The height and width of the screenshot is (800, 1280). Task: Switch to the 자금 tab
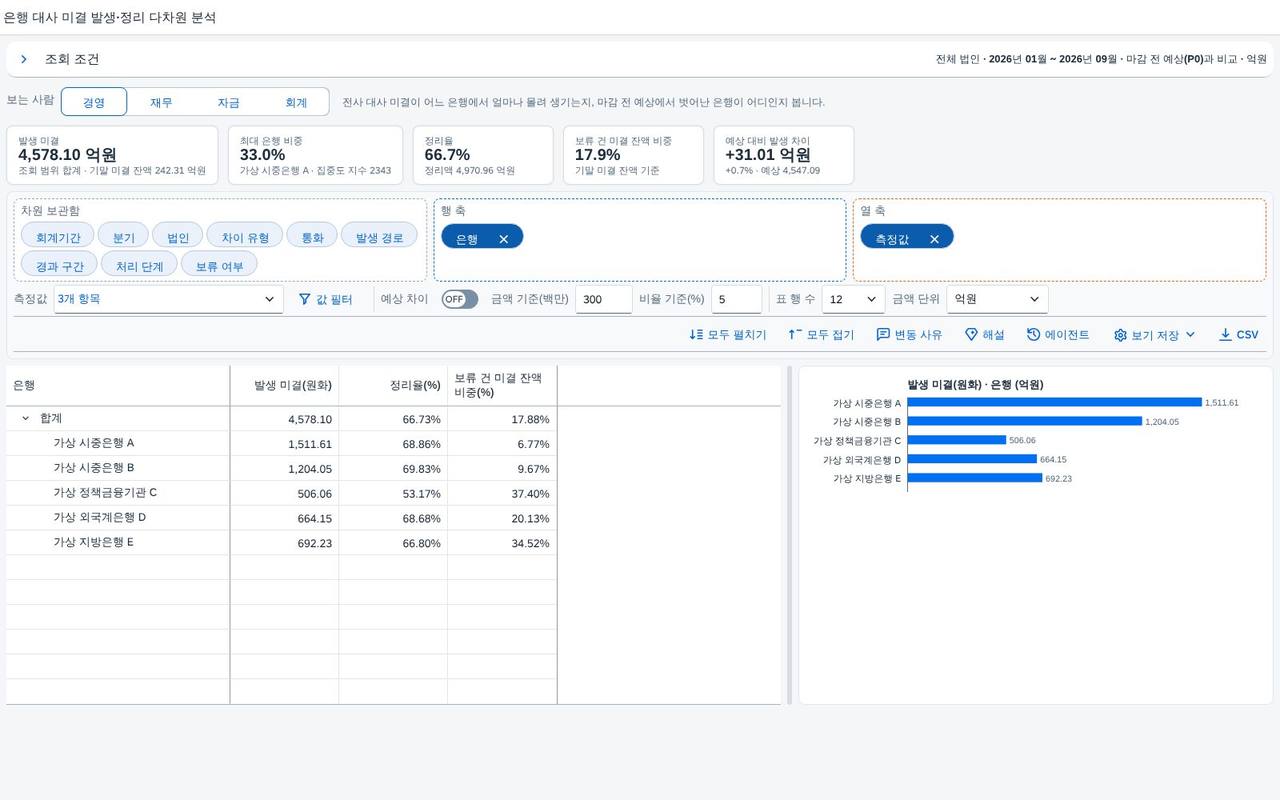(228, 102)
